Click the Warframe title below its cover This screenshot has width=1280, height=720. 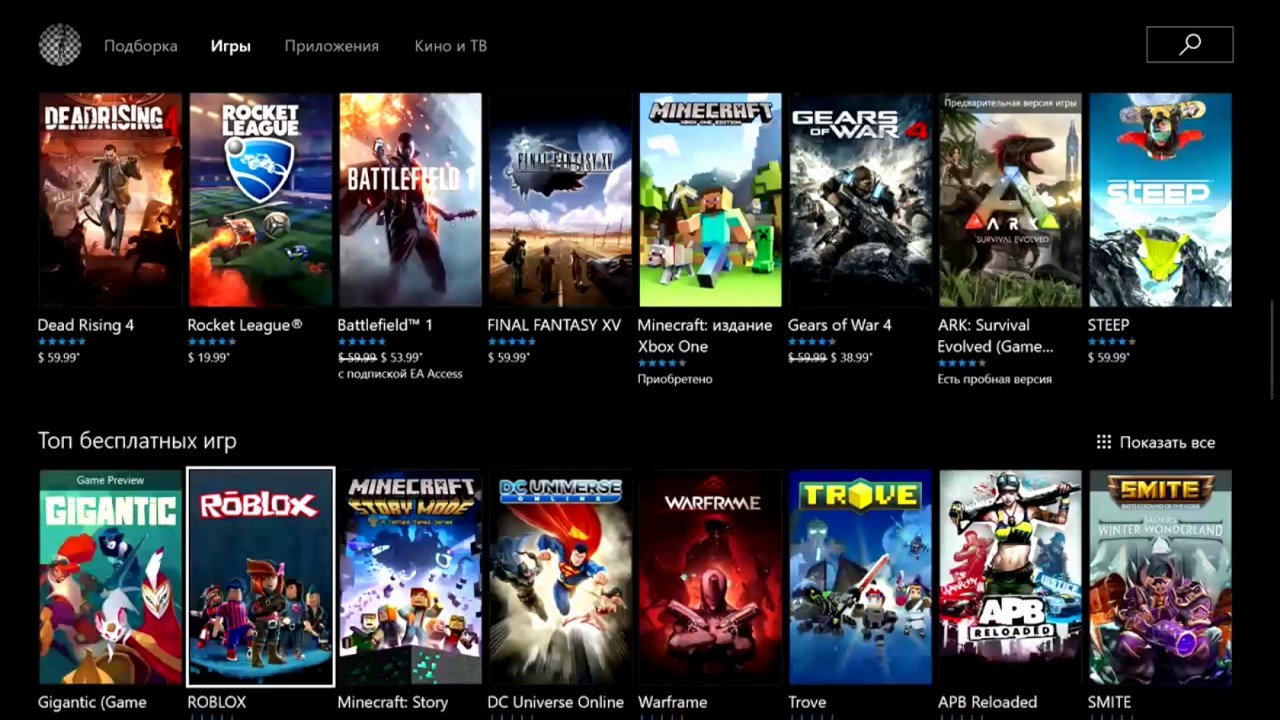[x=673, y=702]
